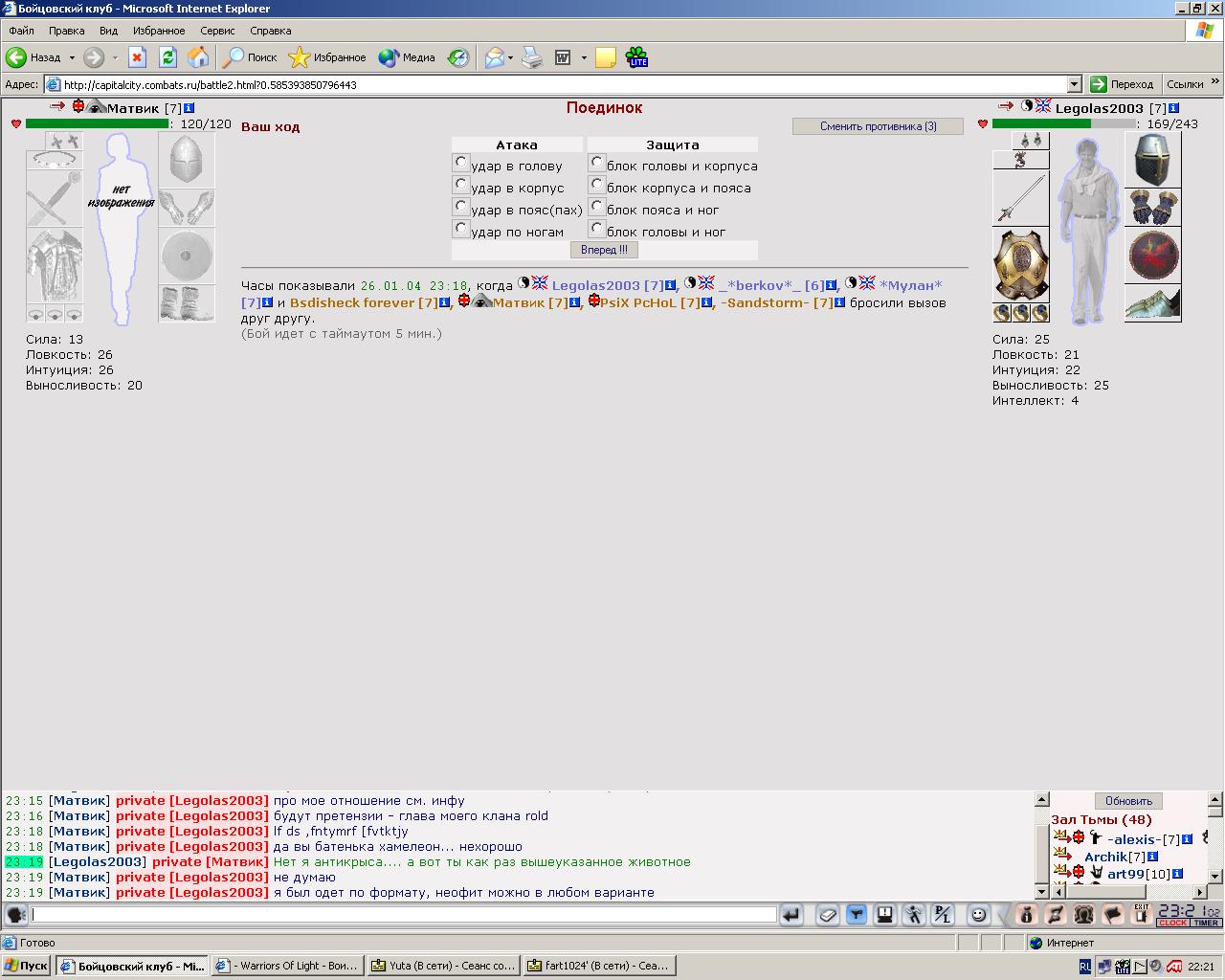Click Legolas2003's gauntlets item
The image size is (1225, 980).
coord(1152,208)
